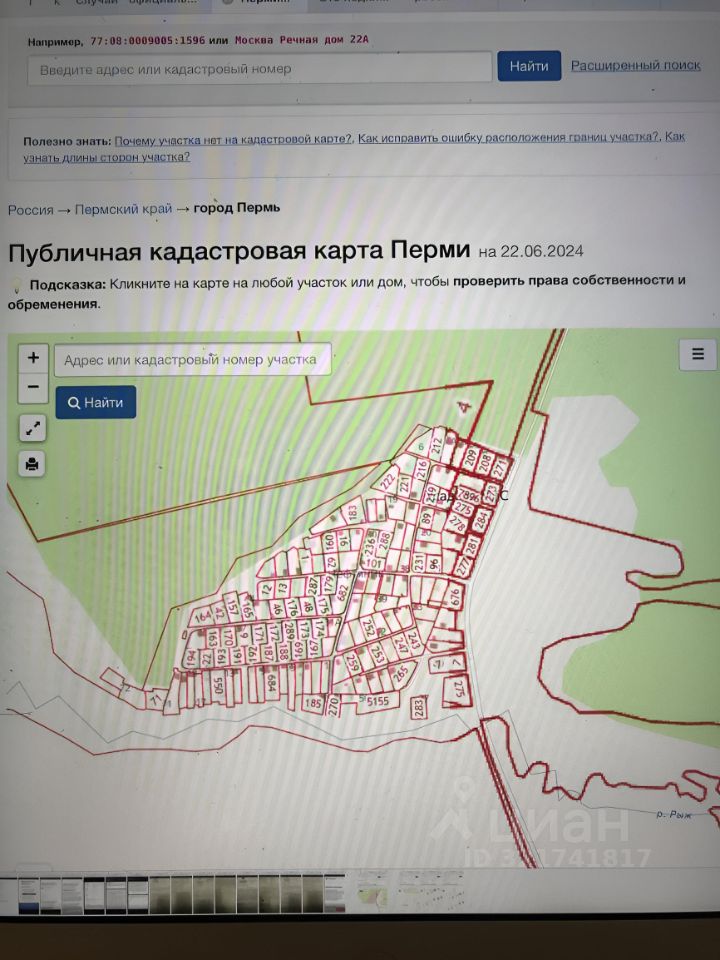Select parcel 288 on the map
The image size is (720, 960).
tap(384, 541)
